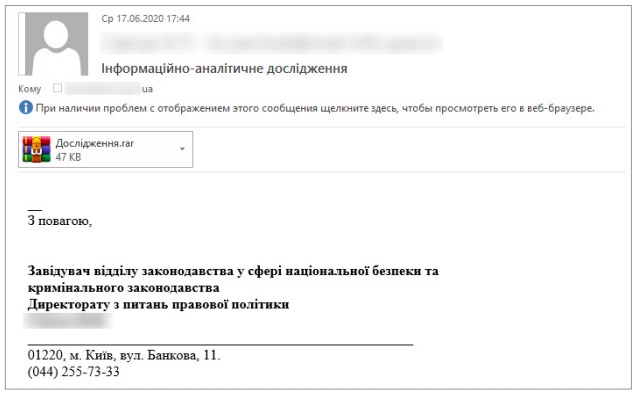Open the recipient address ending in ua

109,89
